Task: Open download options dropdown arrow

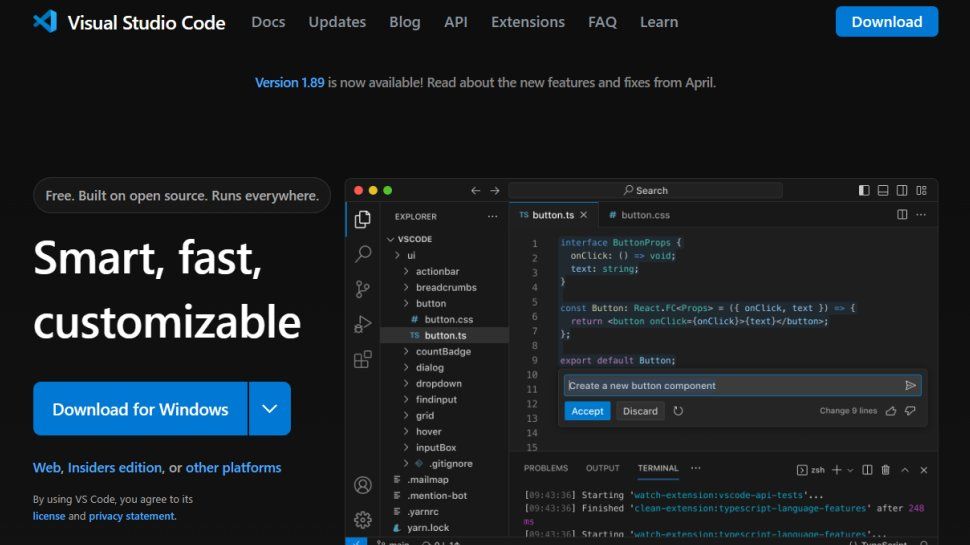Action: pos(270,408)
